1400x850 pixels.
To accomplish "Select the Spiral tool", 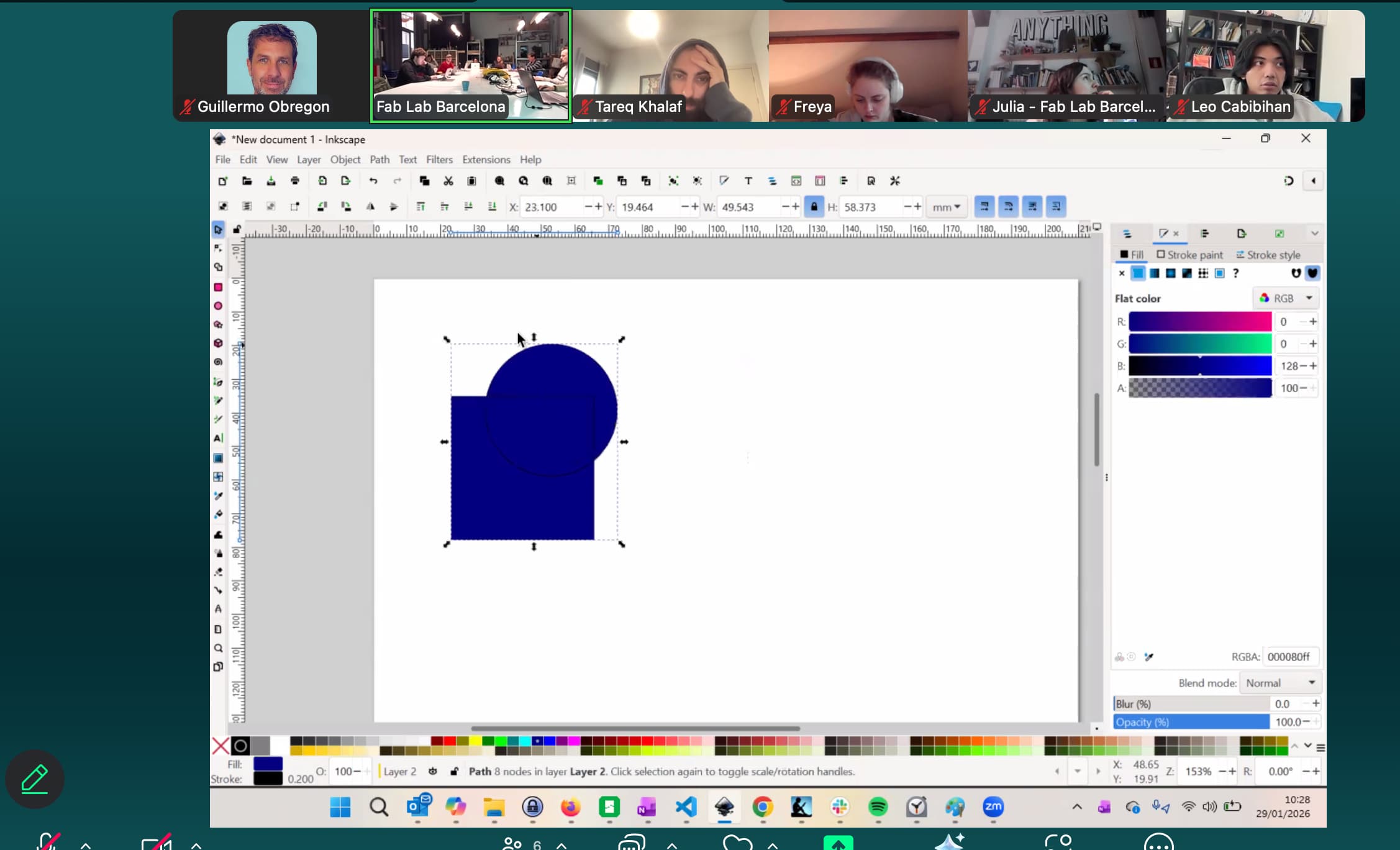I will (x=218, y=362).
